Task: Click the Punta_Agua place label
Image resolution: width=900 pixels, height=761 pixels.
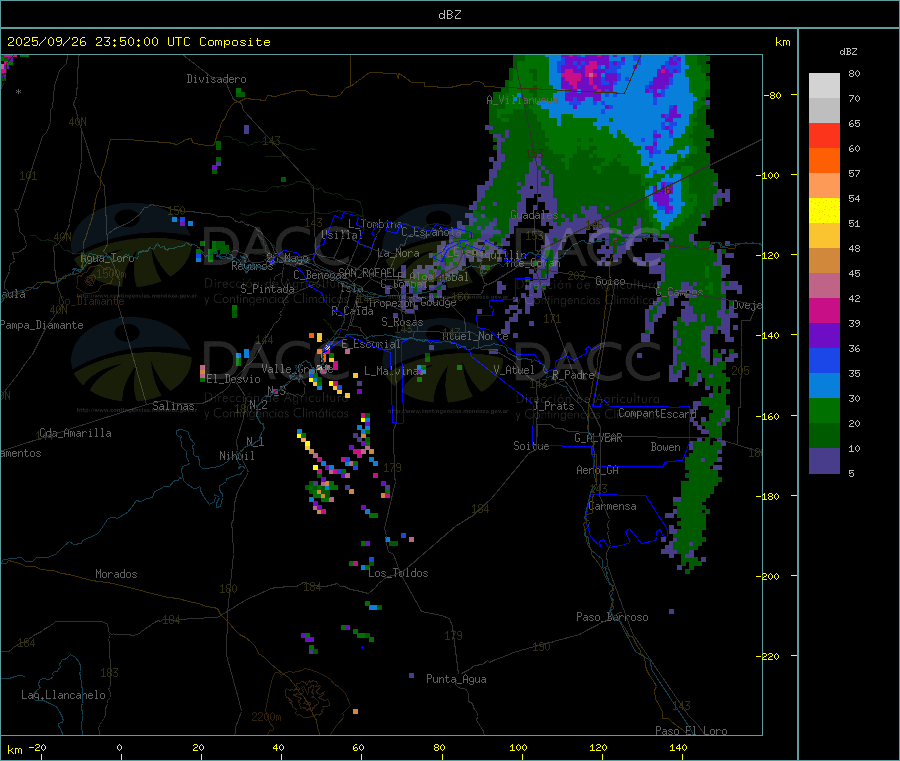Action: point(456,680)
